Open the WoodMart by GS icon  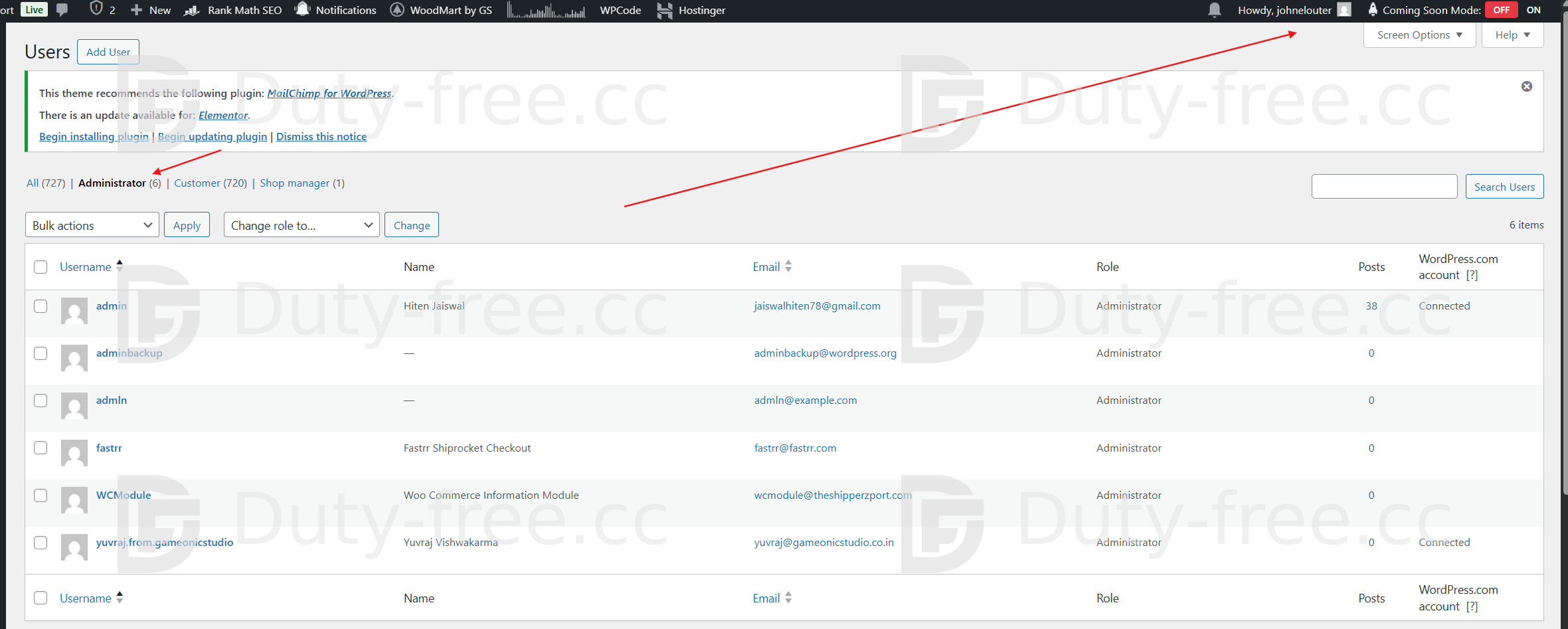pyautogui.click(x=397, y=10)
